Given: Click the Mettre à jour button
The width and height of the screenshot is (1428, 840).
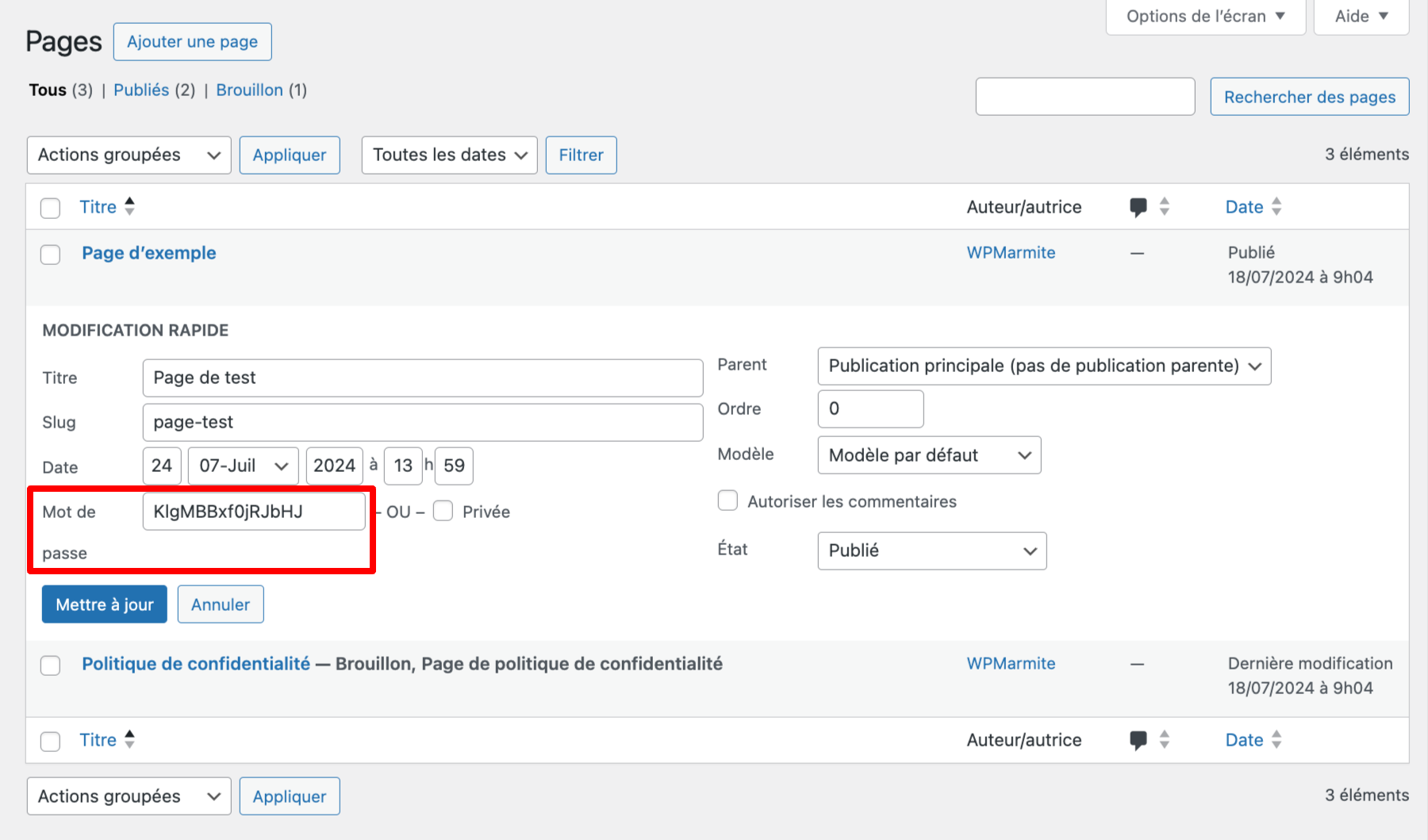Looking at the screenshot, I should 104,604.
